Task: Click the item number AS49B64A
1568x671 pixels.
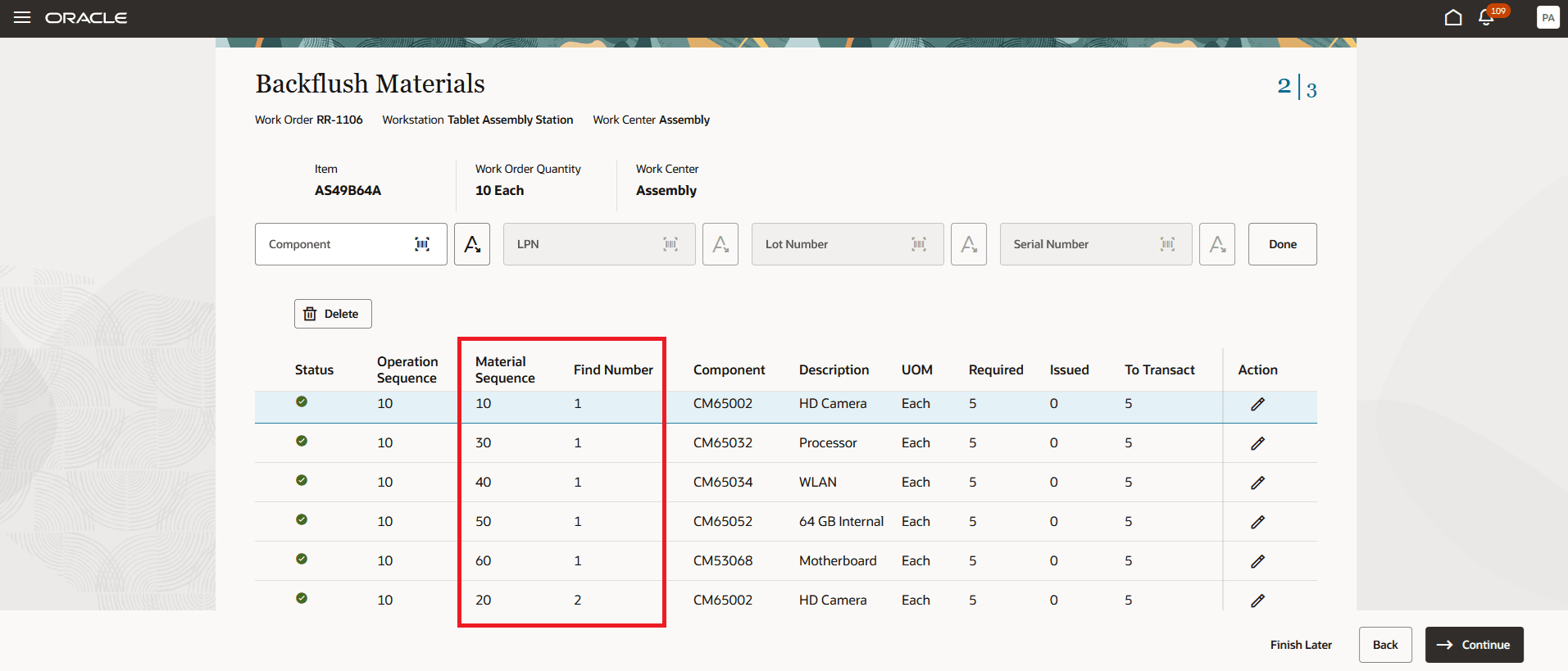Action: coord(348,190)
